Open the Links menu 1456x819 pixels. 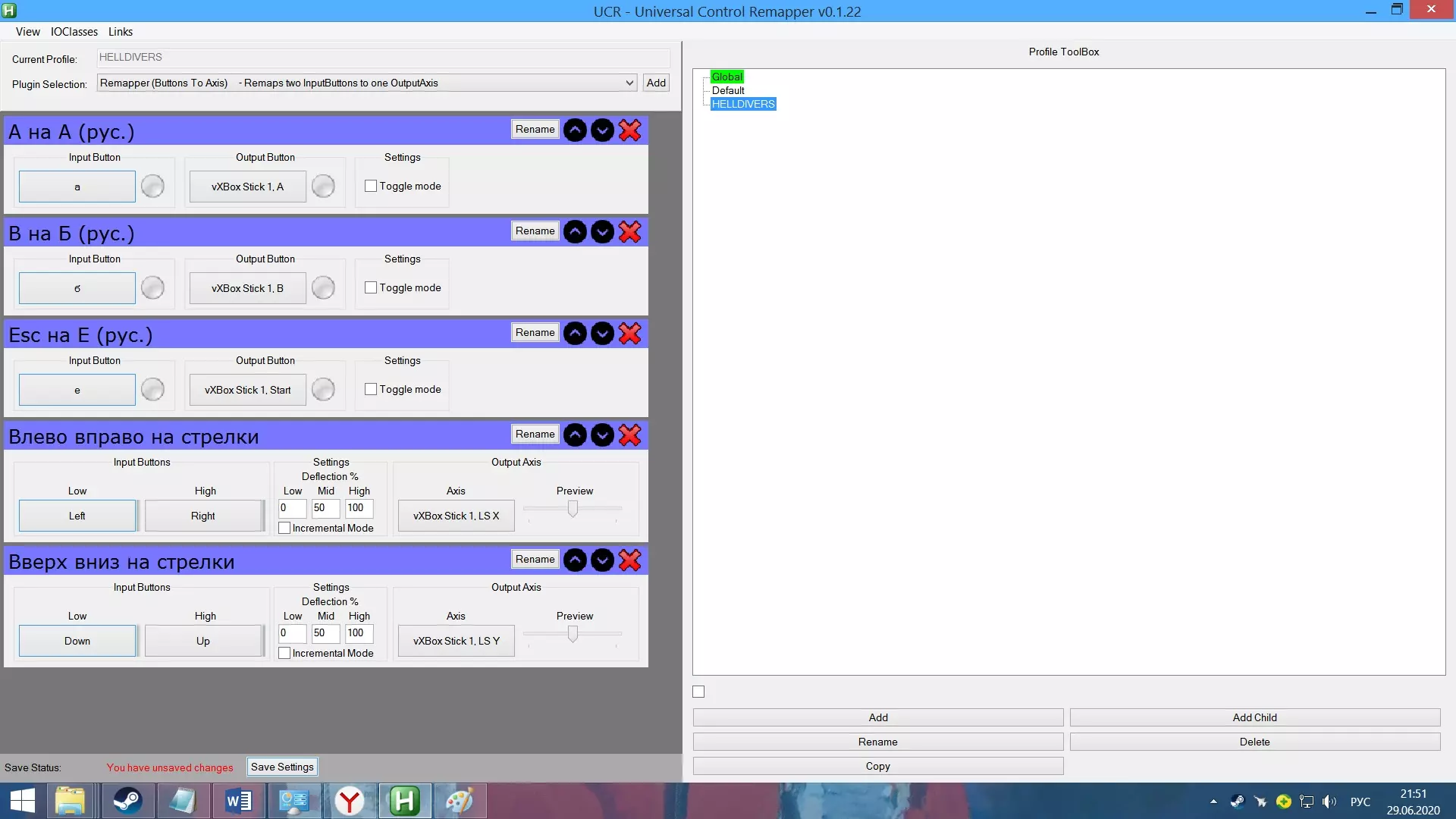[x=120, y=32]
